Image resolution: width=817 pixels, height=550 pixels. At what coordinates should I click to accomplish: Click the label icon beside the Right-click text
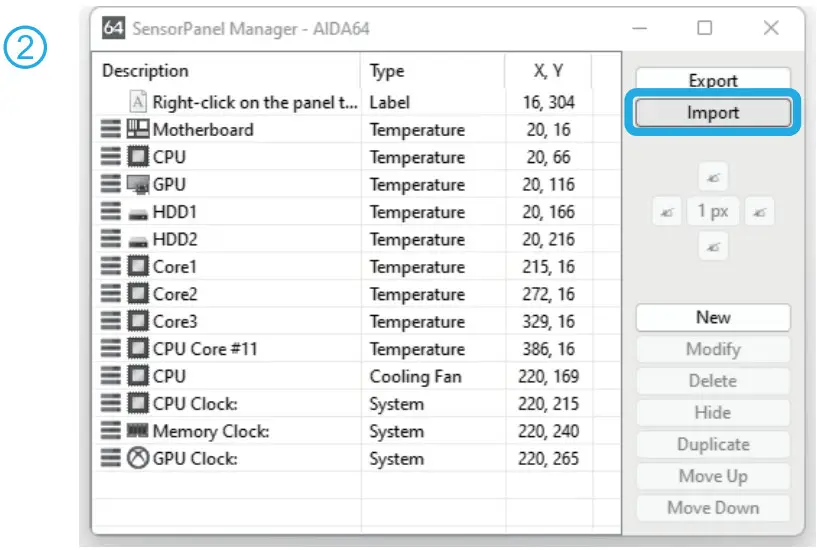point(138,102)
